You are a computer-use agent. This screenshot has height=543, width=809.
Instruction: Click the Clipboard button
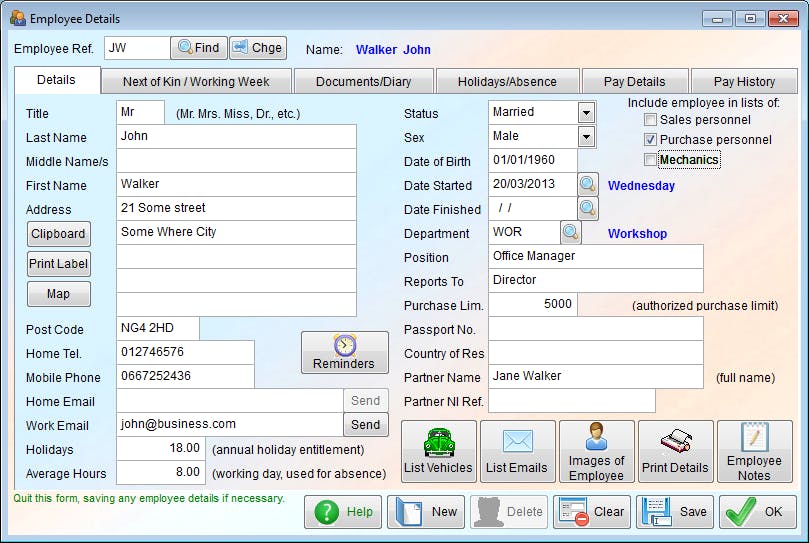(58, 234)
